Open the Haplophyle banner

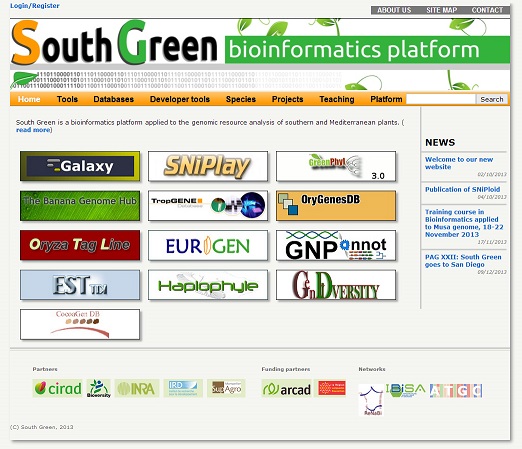pyautogui.click(x=208, y=285)
